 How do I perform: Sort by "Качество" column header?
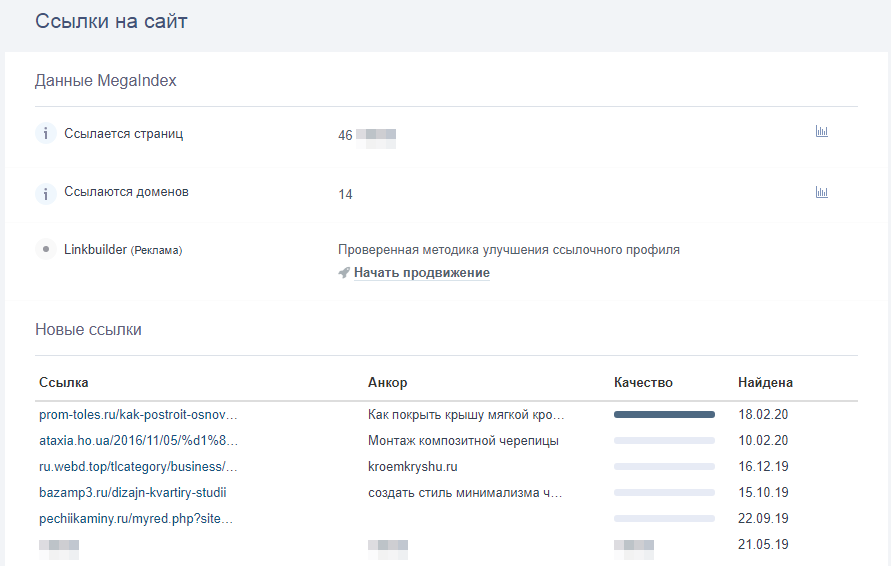pos(643,383)
